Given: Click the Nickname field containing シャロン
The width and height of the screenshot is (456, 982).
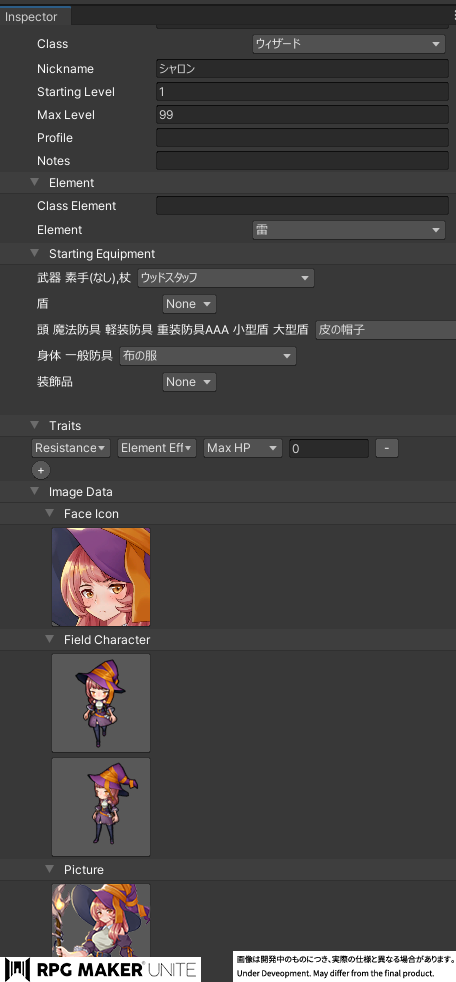Looking at the screenshot, I should tap(303, 69).
